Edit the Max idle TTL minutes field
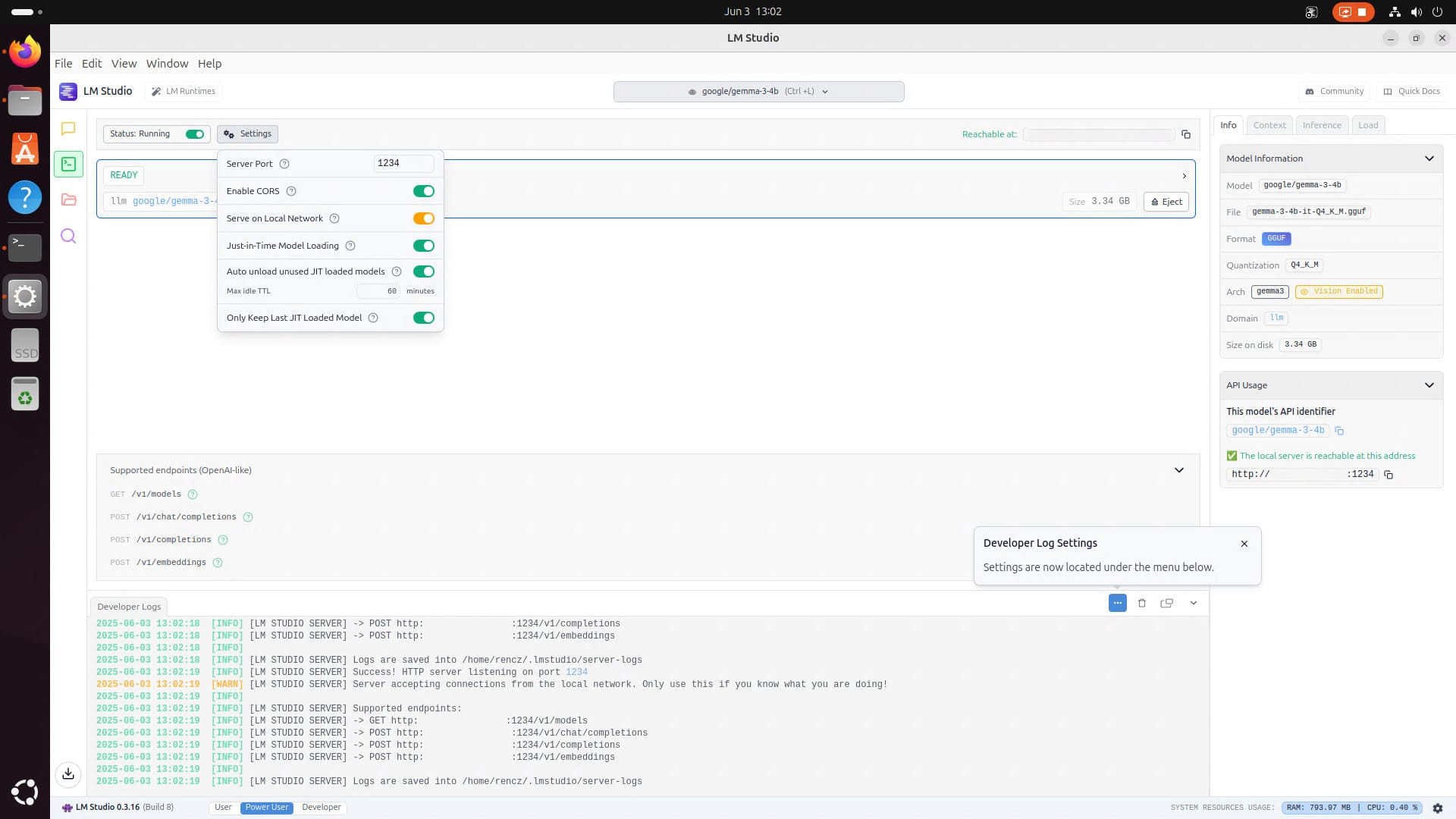Screen dimensions: 1456x819 [x=378, y=291]
